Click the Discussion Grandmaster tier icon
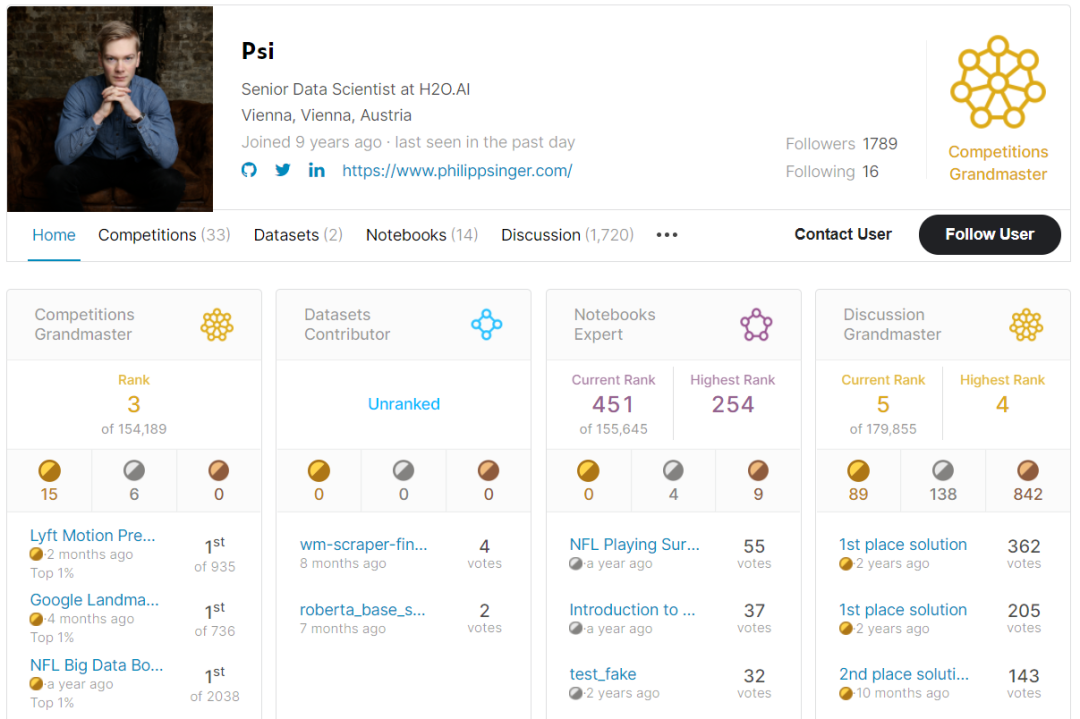1080x719 pixels. pos(1026,324)
